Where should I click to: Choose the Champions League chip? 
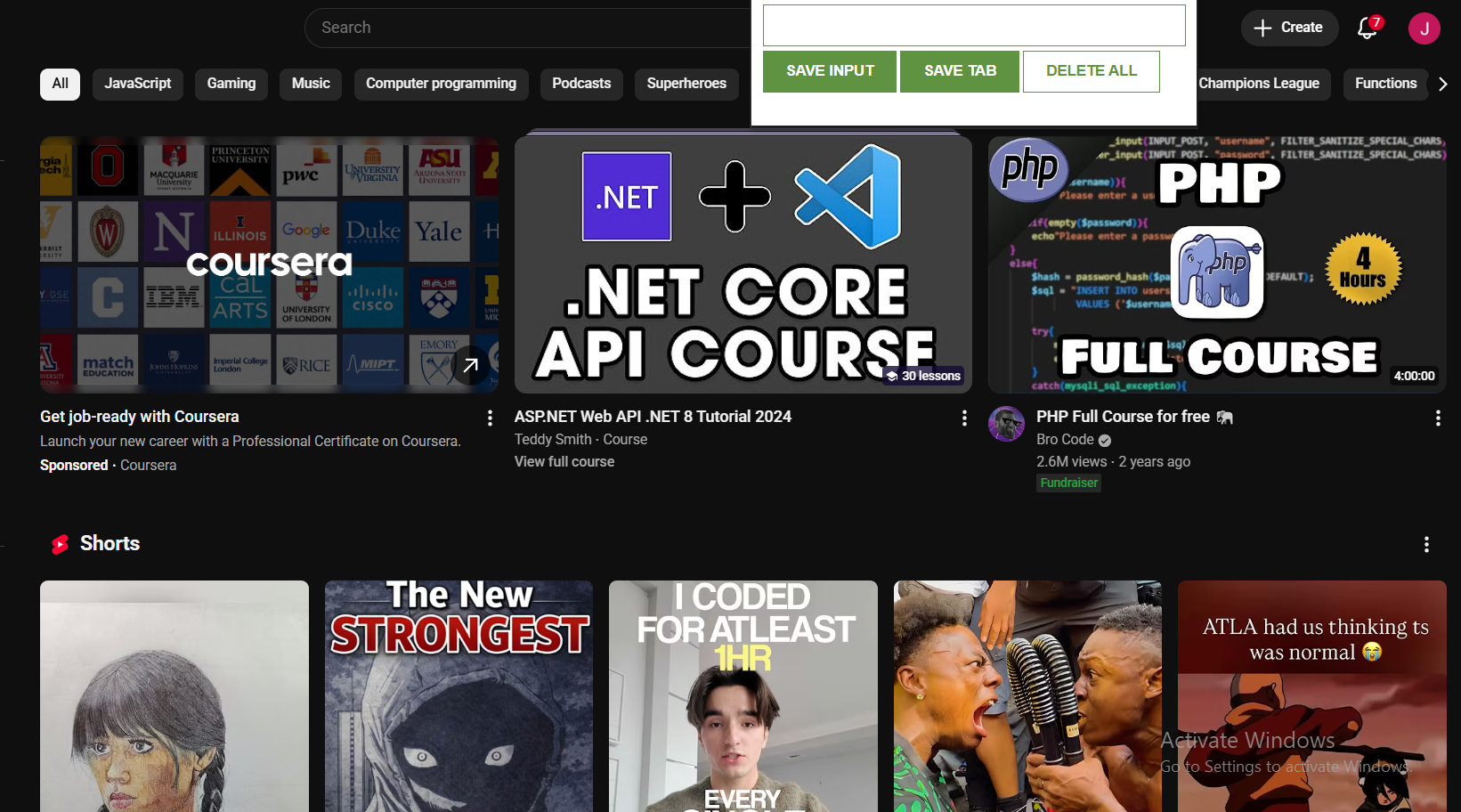1258,84
